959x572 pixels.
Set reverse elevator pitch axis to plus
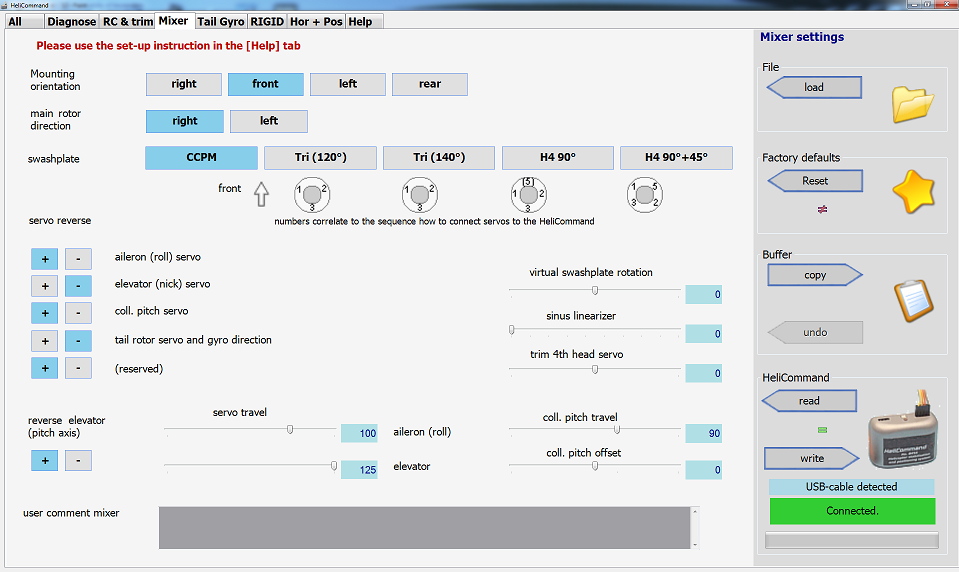(x=45, y=461)
